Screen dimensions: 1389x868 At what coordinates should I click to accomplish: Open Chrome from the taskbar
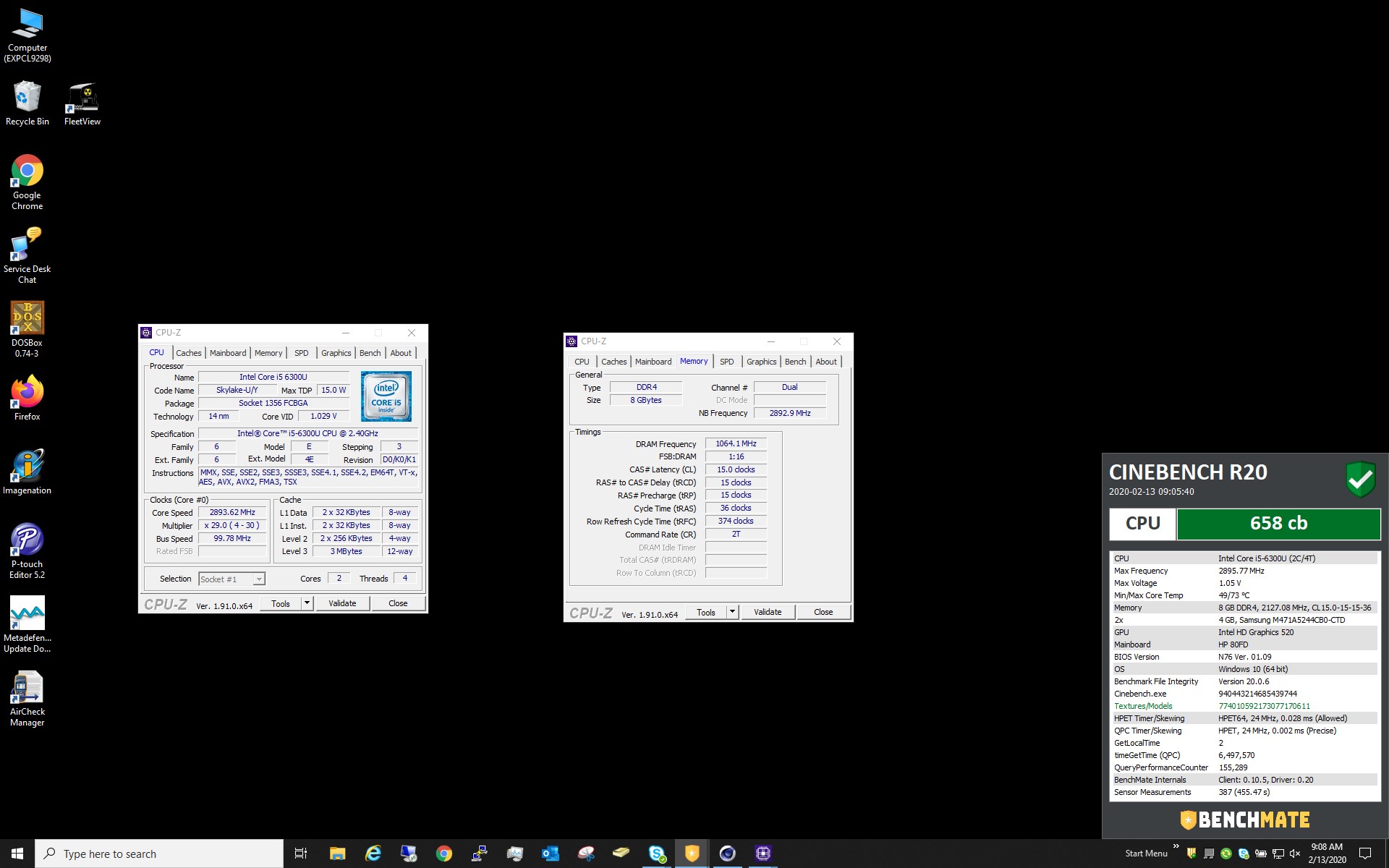coord(443,854)
